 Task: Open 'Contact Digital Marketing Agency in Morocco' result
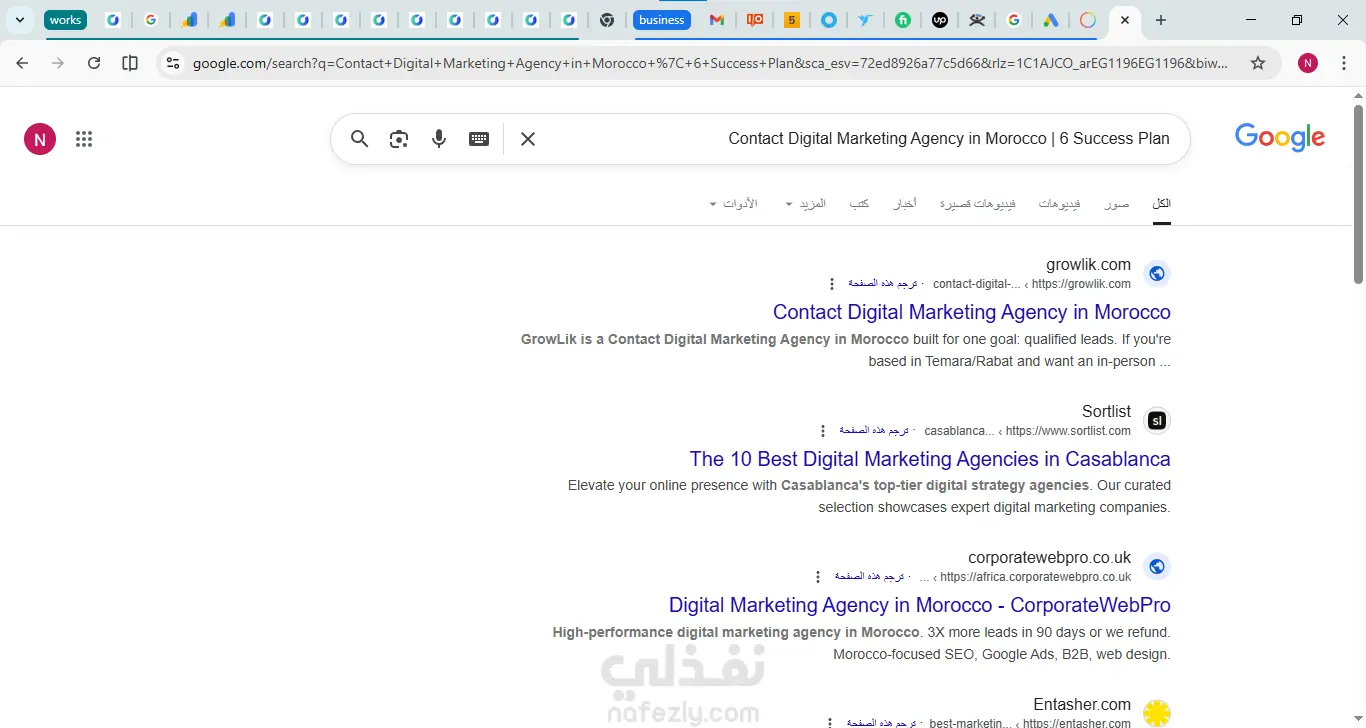(972, 312)
